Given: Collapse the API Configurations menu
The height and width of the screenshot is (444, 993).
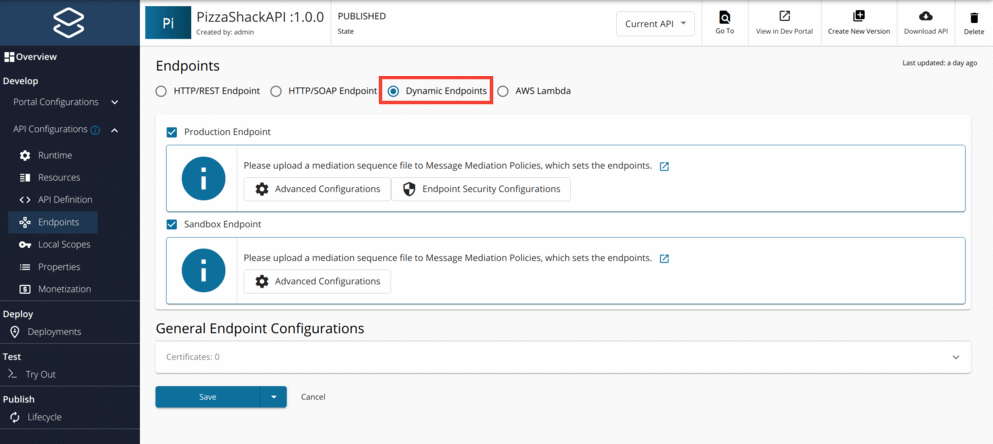Looking at the screenshot, I should pos(114,129).
